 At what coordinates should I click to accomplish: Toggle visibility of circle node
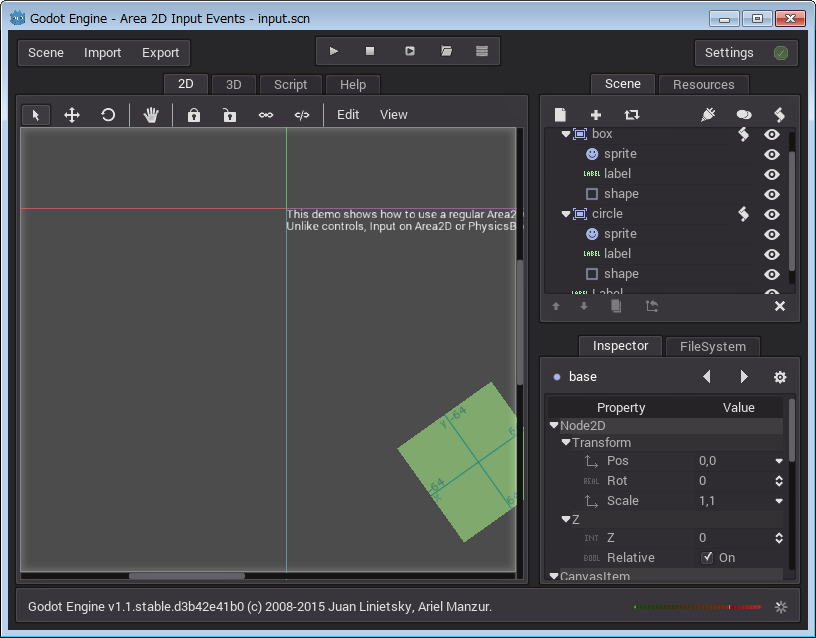coord(771,214)
